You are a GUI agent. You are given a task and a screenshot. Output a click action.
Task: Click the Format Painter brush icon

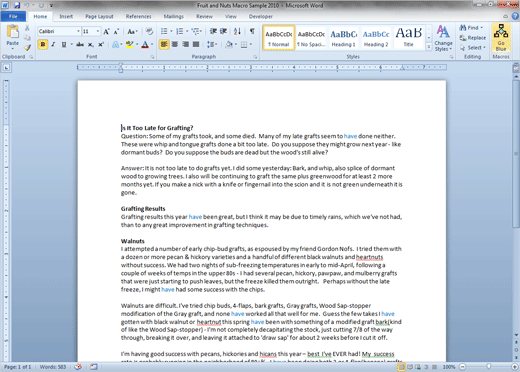pos(27,48)
